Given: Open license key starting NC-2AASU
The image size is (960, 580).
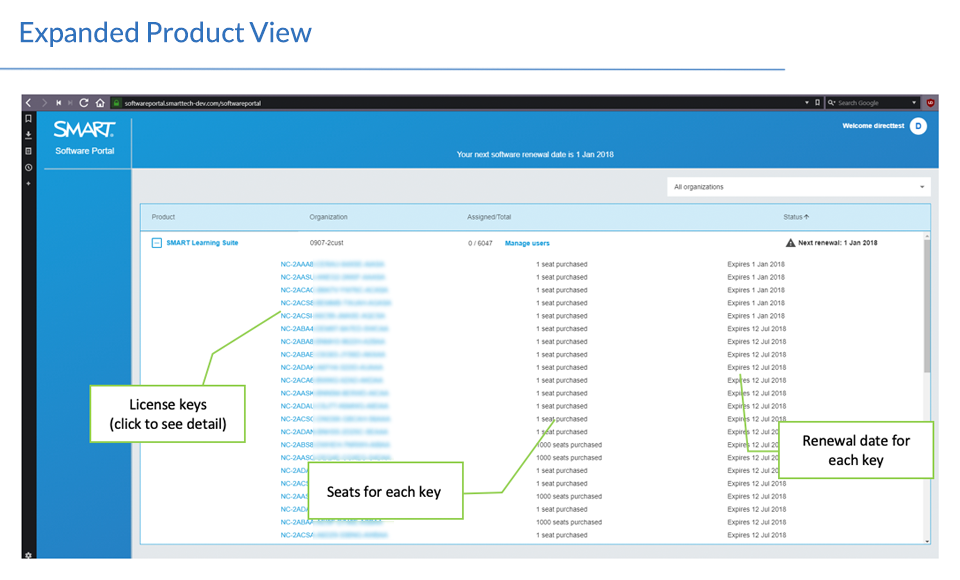Looking at the screenshot, I should click(x=332, y=277).
